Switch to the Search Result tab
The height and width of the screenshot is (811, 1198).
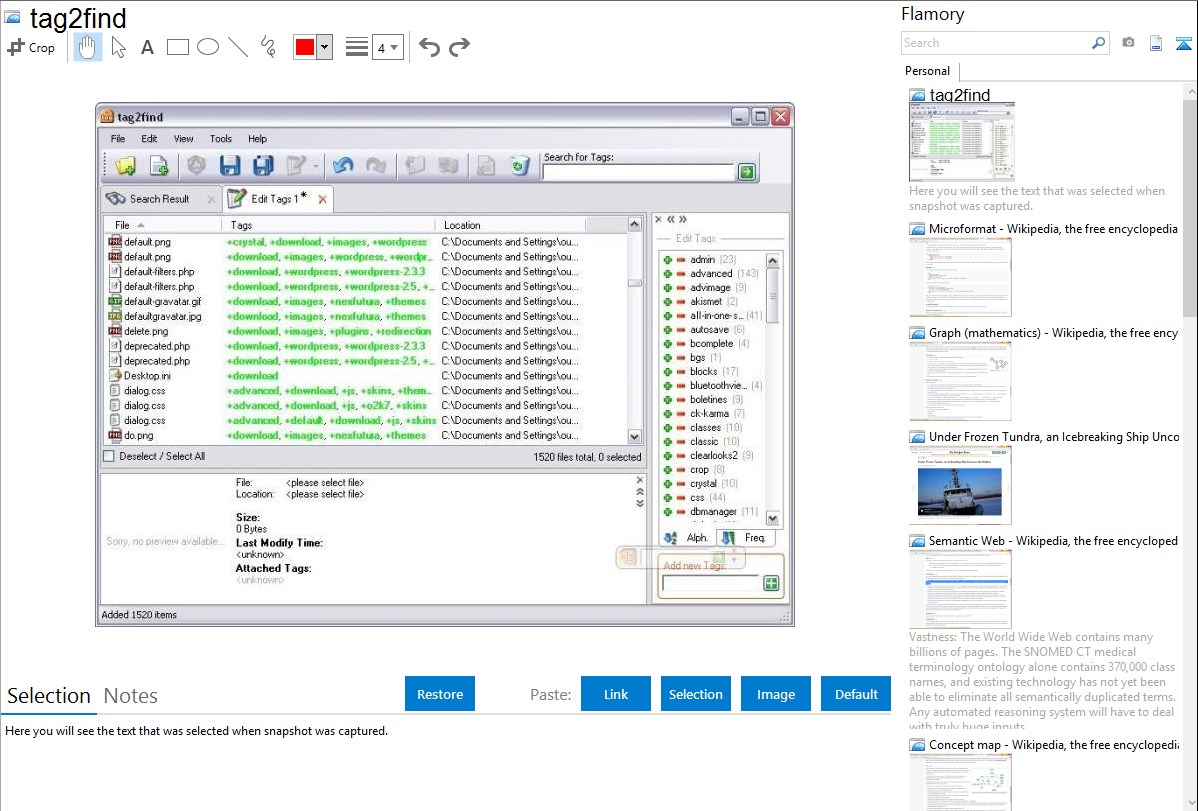tap(160, 199)
